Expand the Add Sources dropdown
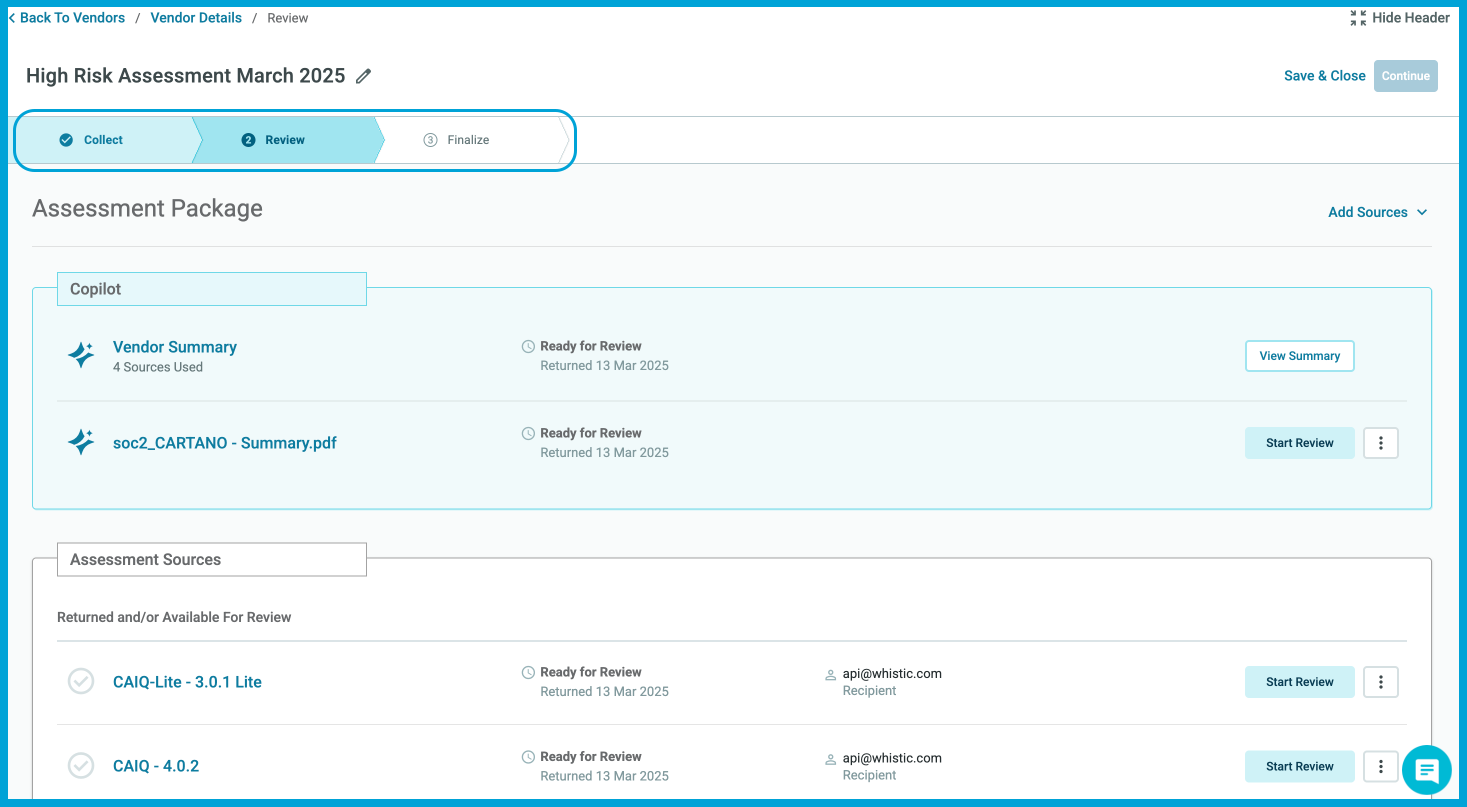 pyautogui.click(x=1378, y=212)
